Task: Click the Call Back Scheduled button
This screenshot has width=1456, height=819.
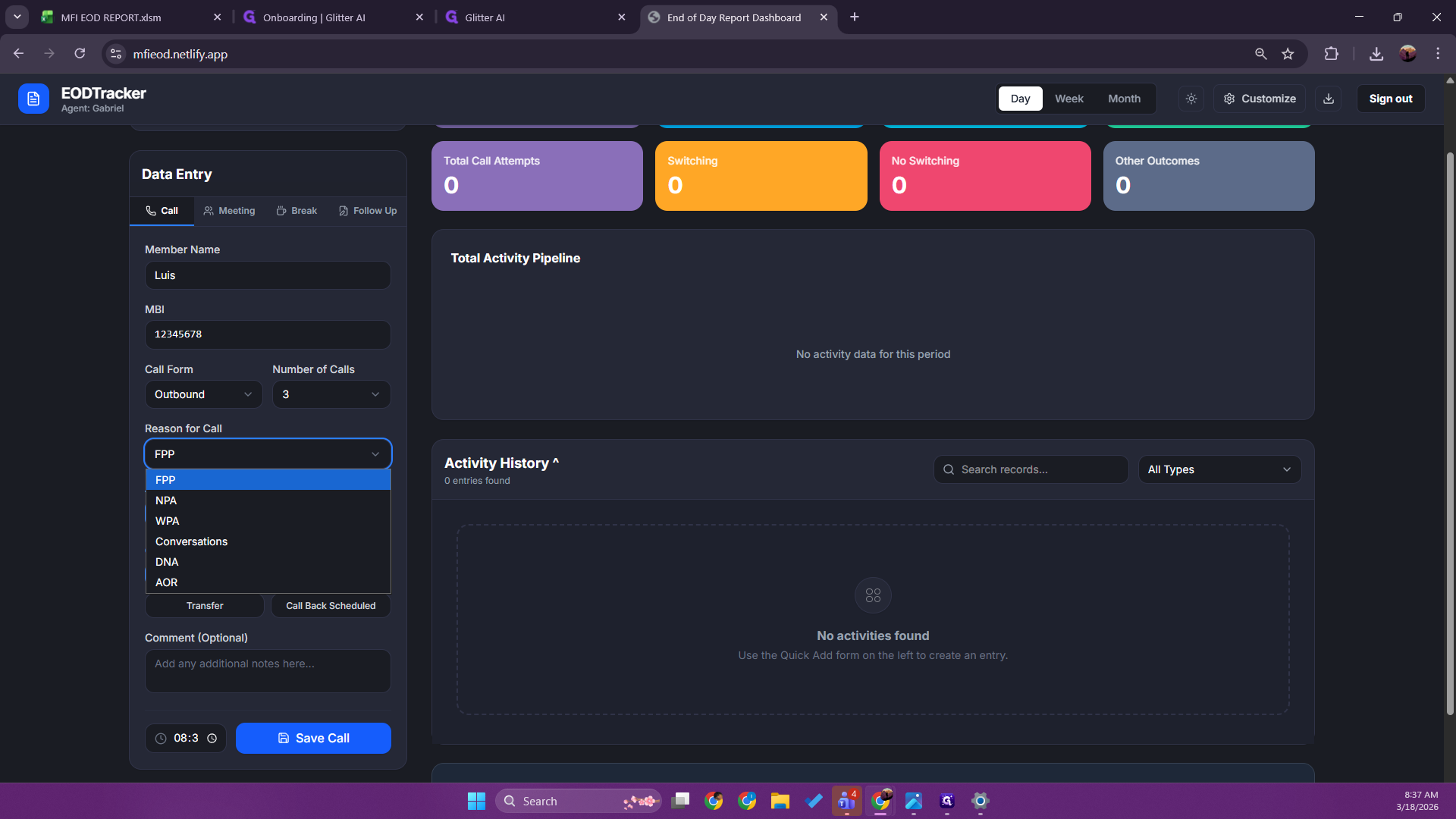Action: pyautogui.click(x=331, y=606)
